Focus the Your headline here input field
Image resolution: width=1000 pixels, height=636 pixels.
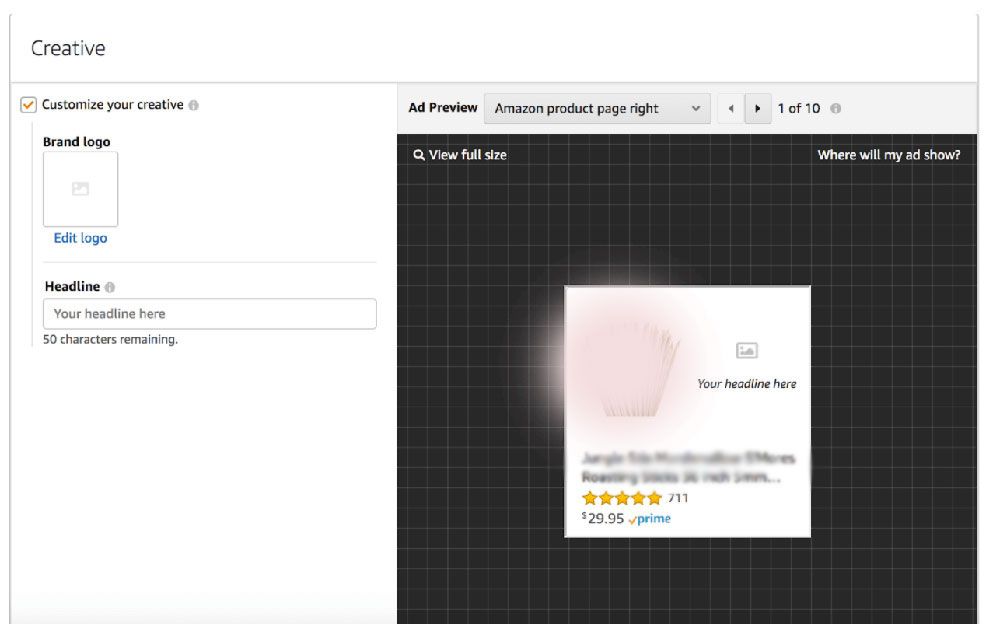click(x=210, y=314)
